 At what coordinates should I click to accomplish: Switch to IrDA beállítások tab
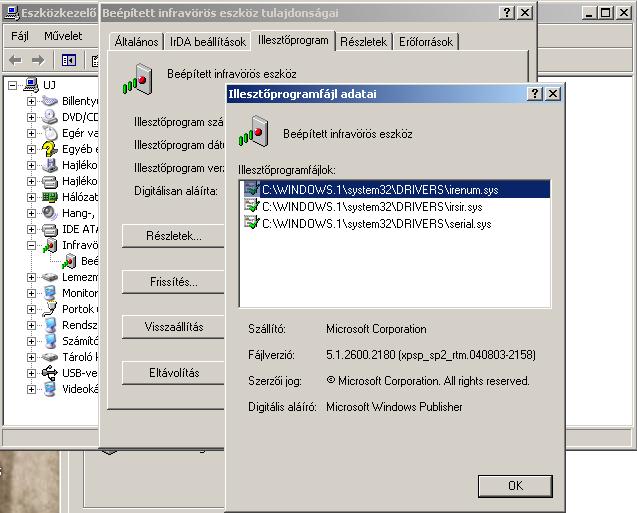coord(208,41)
